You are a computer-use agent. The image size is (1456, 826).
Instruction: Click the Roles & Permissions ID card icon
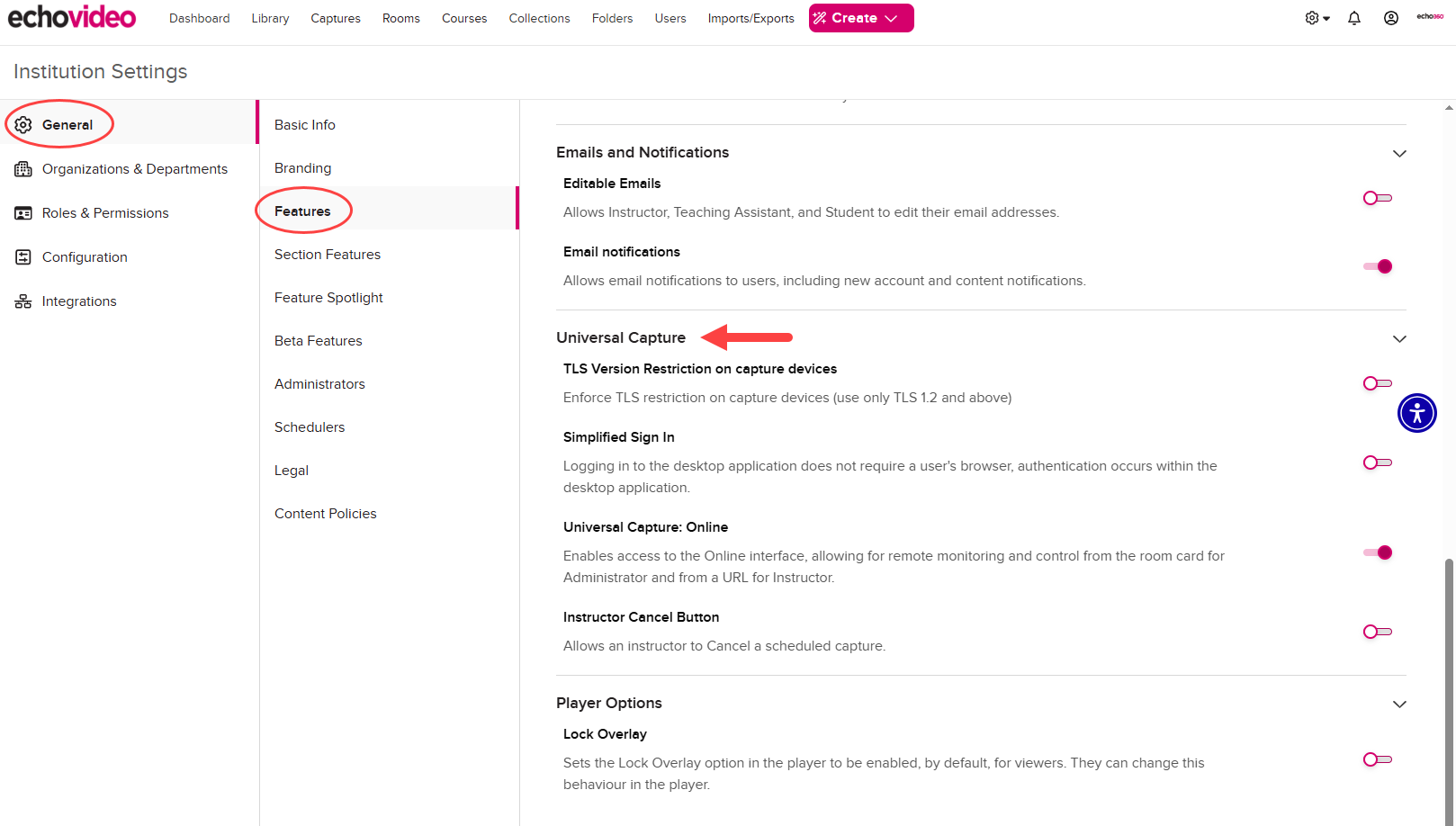[23, 213]
